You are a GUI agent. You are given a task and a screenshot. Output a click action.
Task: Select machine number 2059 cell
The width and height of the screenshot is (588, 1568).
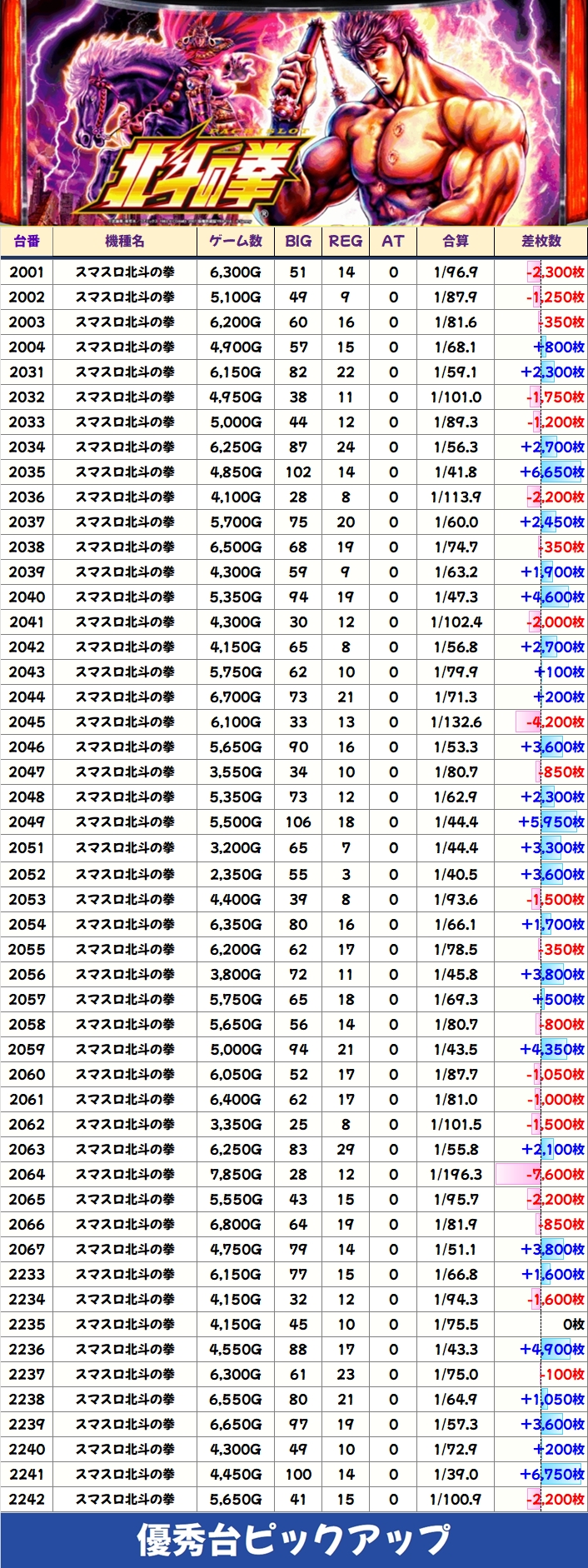point(27,1049)
